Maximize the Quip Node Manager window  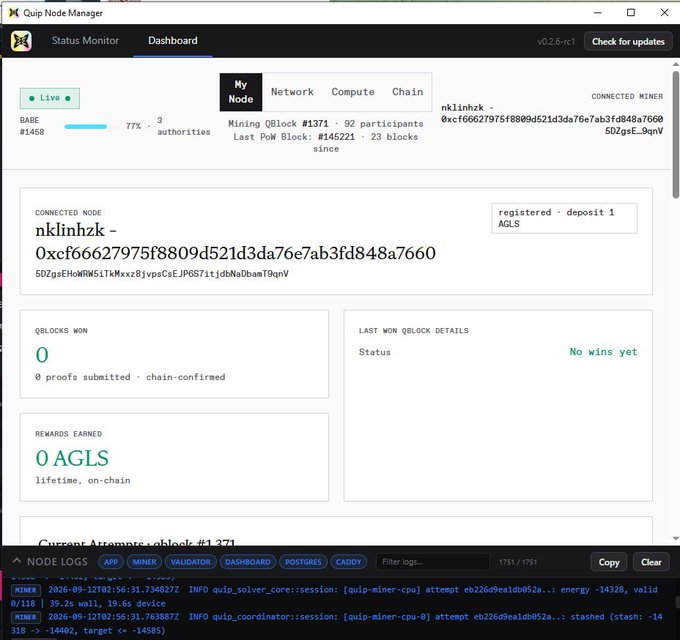(631, 13)
